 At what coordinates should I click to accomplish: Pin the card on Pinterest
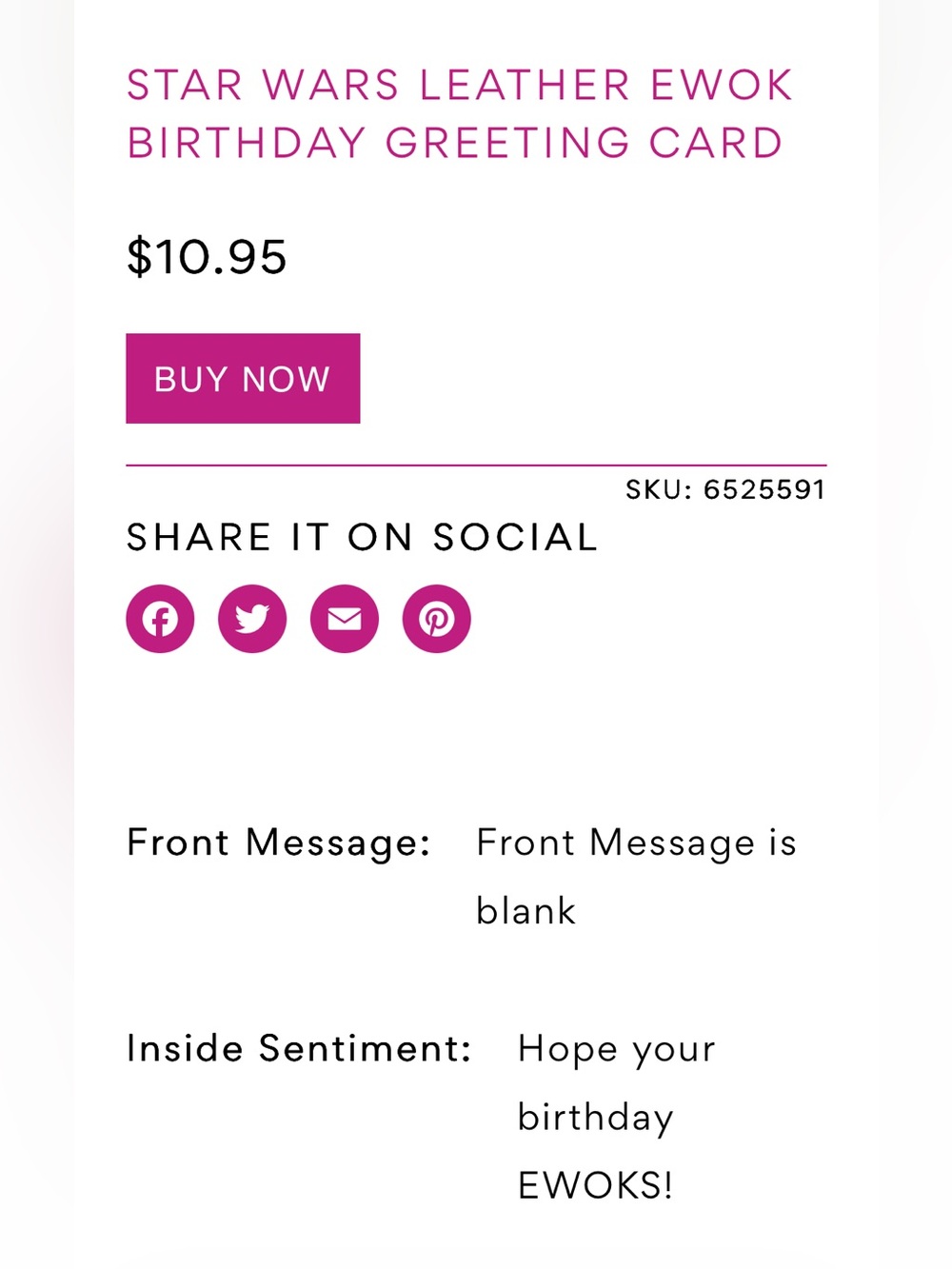437,619
